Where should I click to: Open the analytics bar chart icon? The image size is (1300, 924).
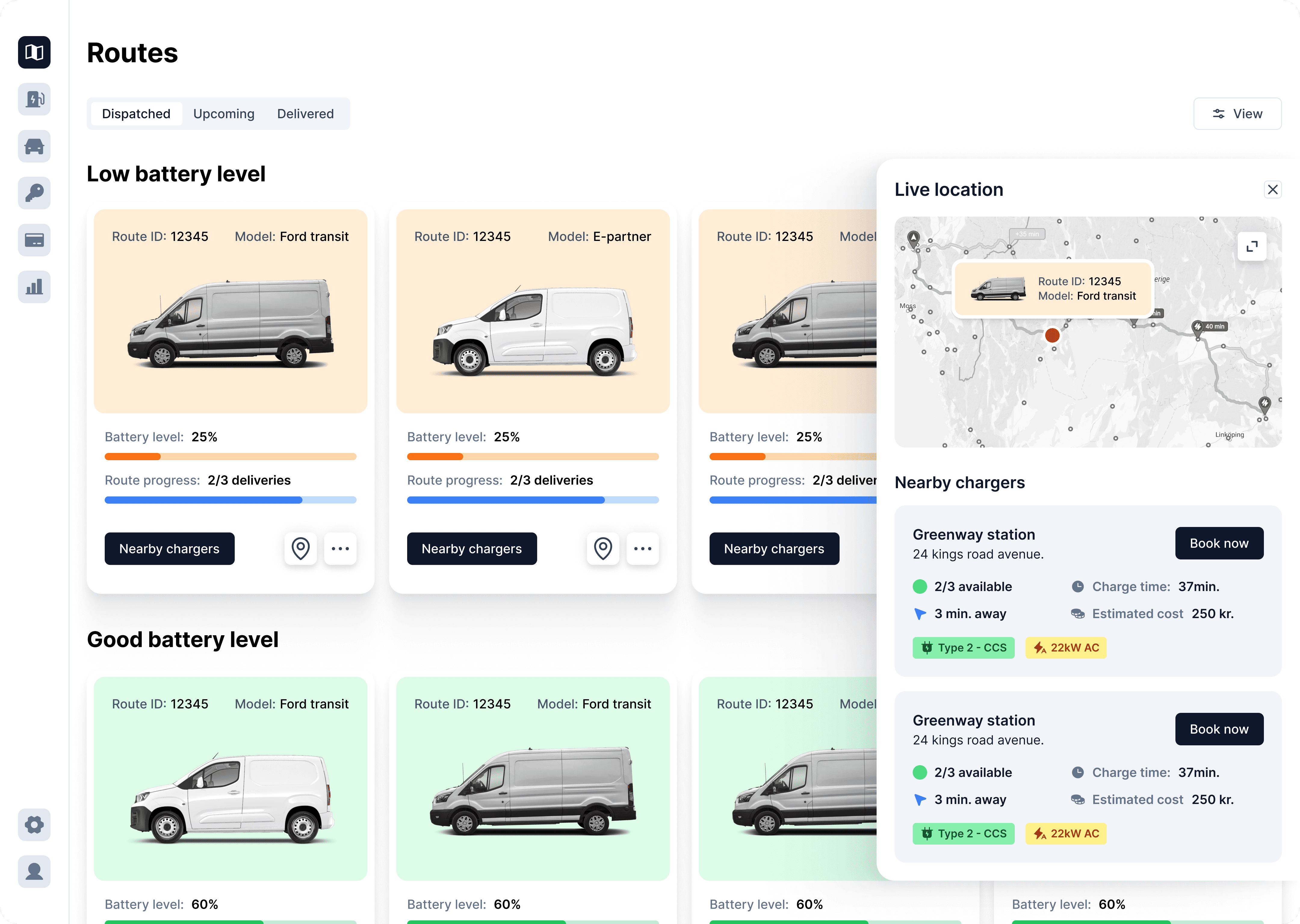tap(34, 287)
